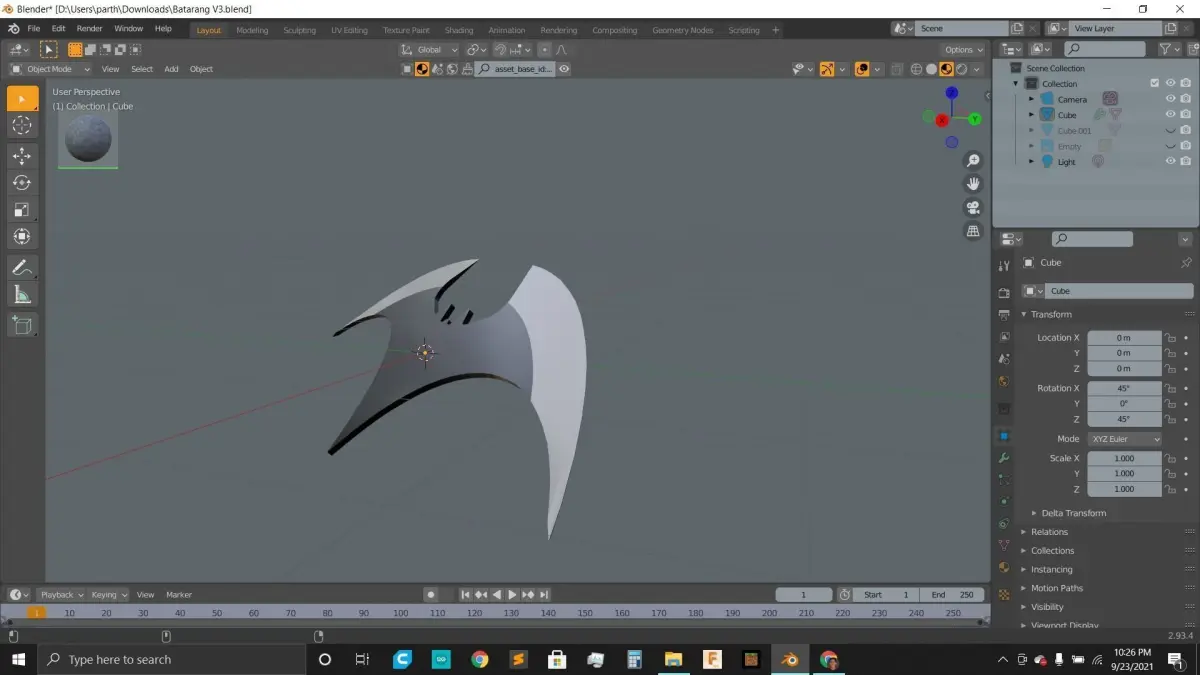Click current frame number field

(803, 595)
